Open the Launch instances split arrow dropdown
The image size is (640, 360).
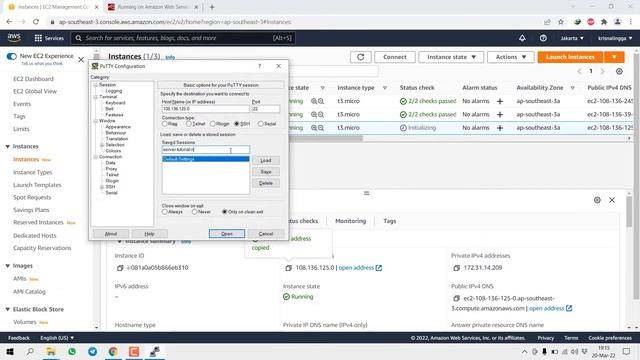[614, 57]
